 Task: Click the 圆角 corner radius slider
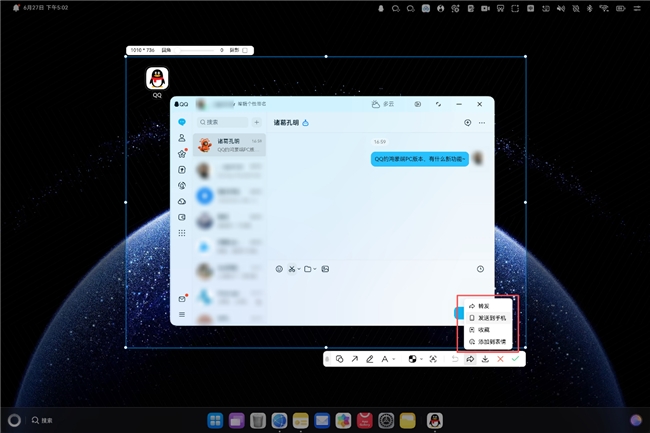click(x=195, y=50)
